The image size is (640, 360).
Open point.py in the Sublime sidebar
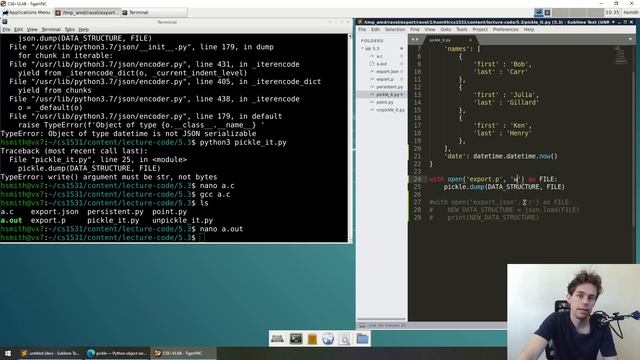click(x=384, y=102)
